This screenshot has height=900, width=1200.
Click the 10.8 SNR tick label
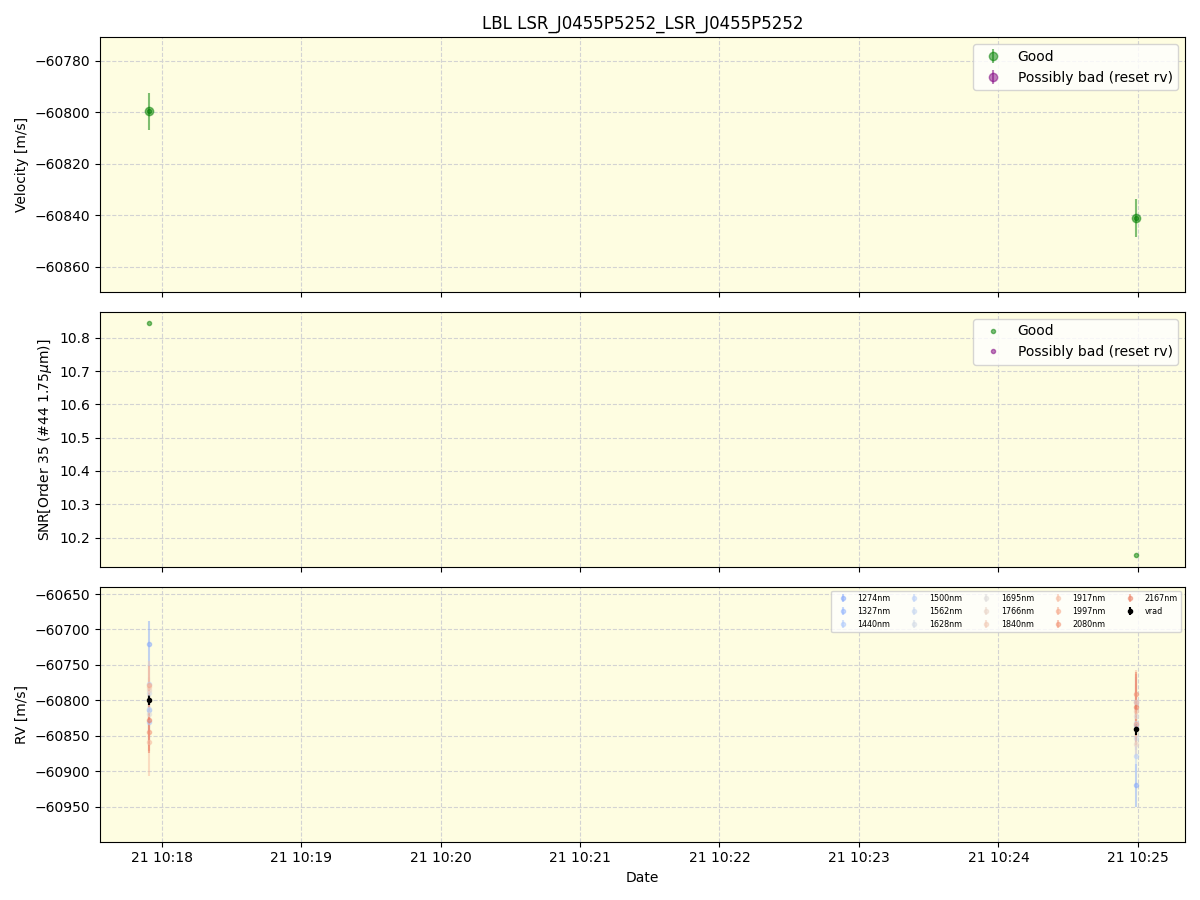click(x=75, y=338)
